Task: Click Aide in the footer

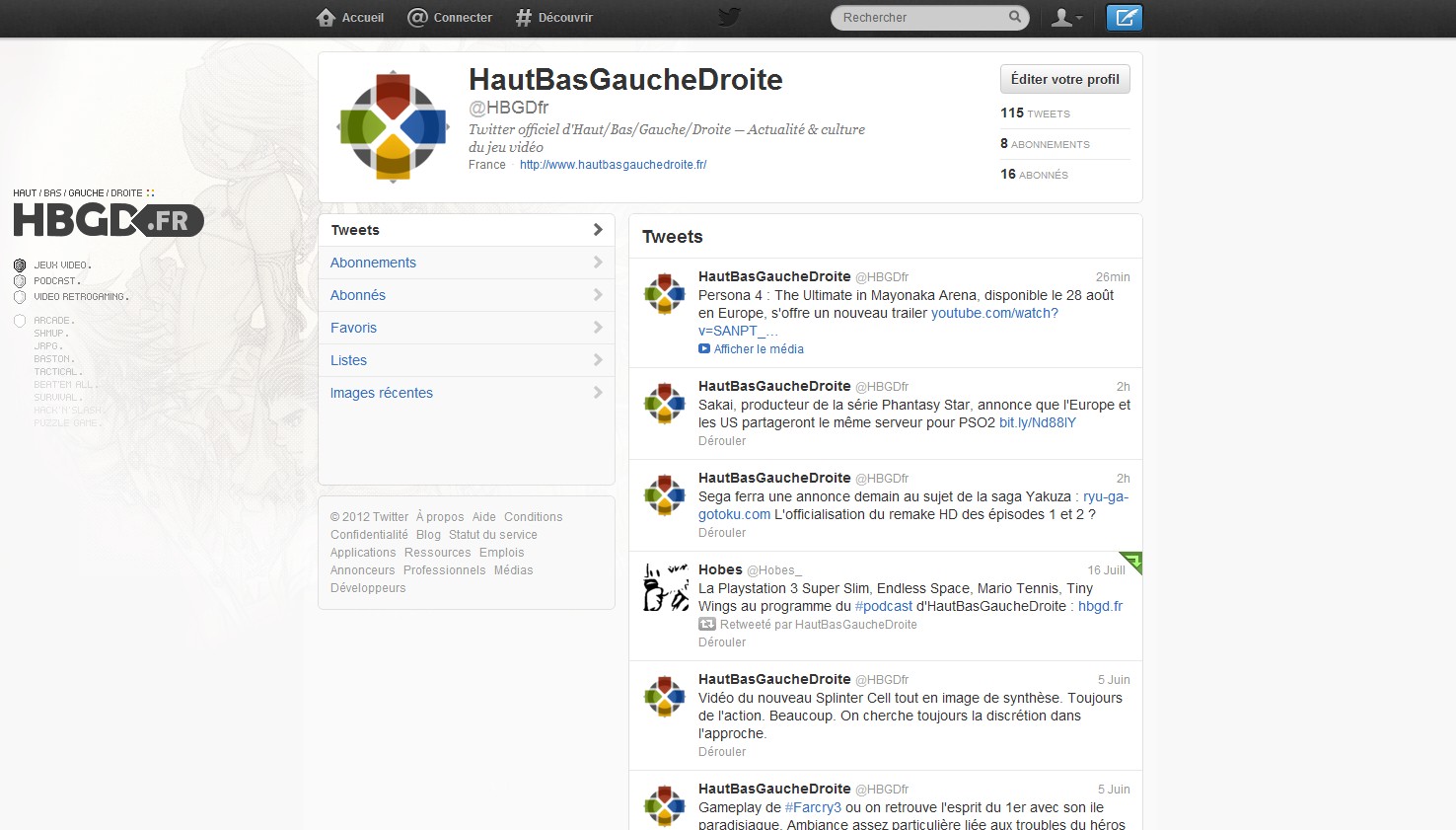Action: click(484, 517)
